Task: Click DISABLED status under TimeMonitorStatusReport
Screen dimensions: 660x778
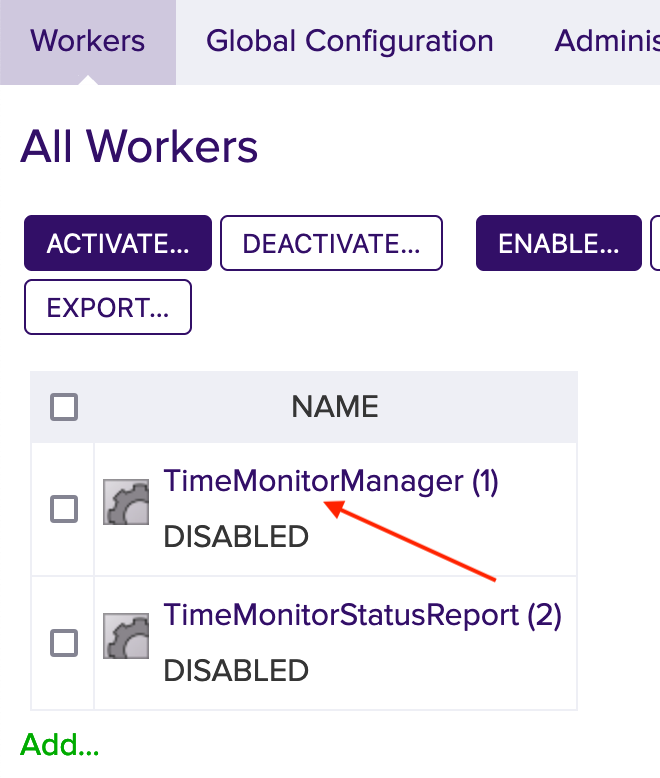Action: click(236, 670)
